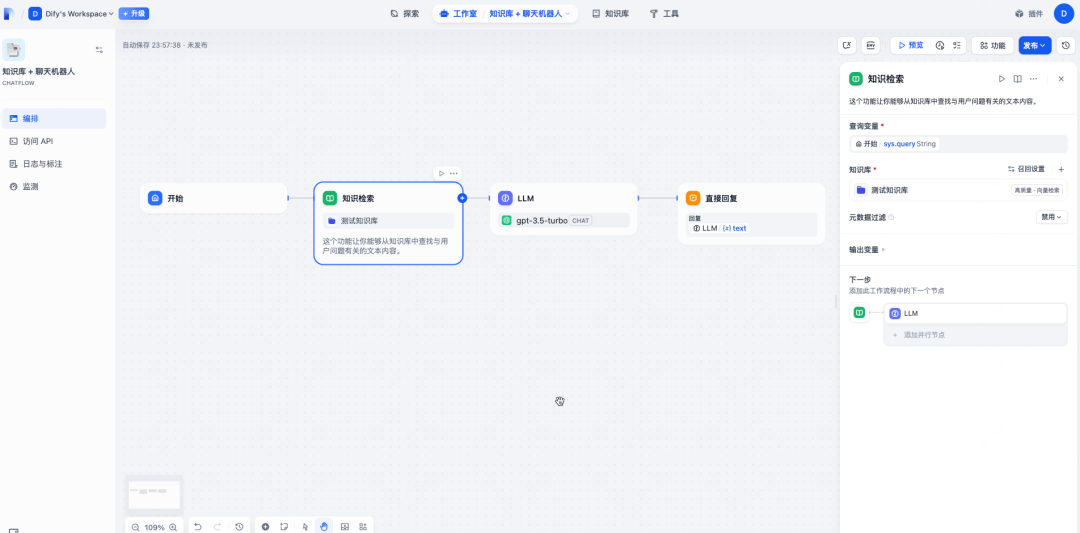Run this step with panel play icon
This screenshot has width=1080, height=533.
[1002, 79]
